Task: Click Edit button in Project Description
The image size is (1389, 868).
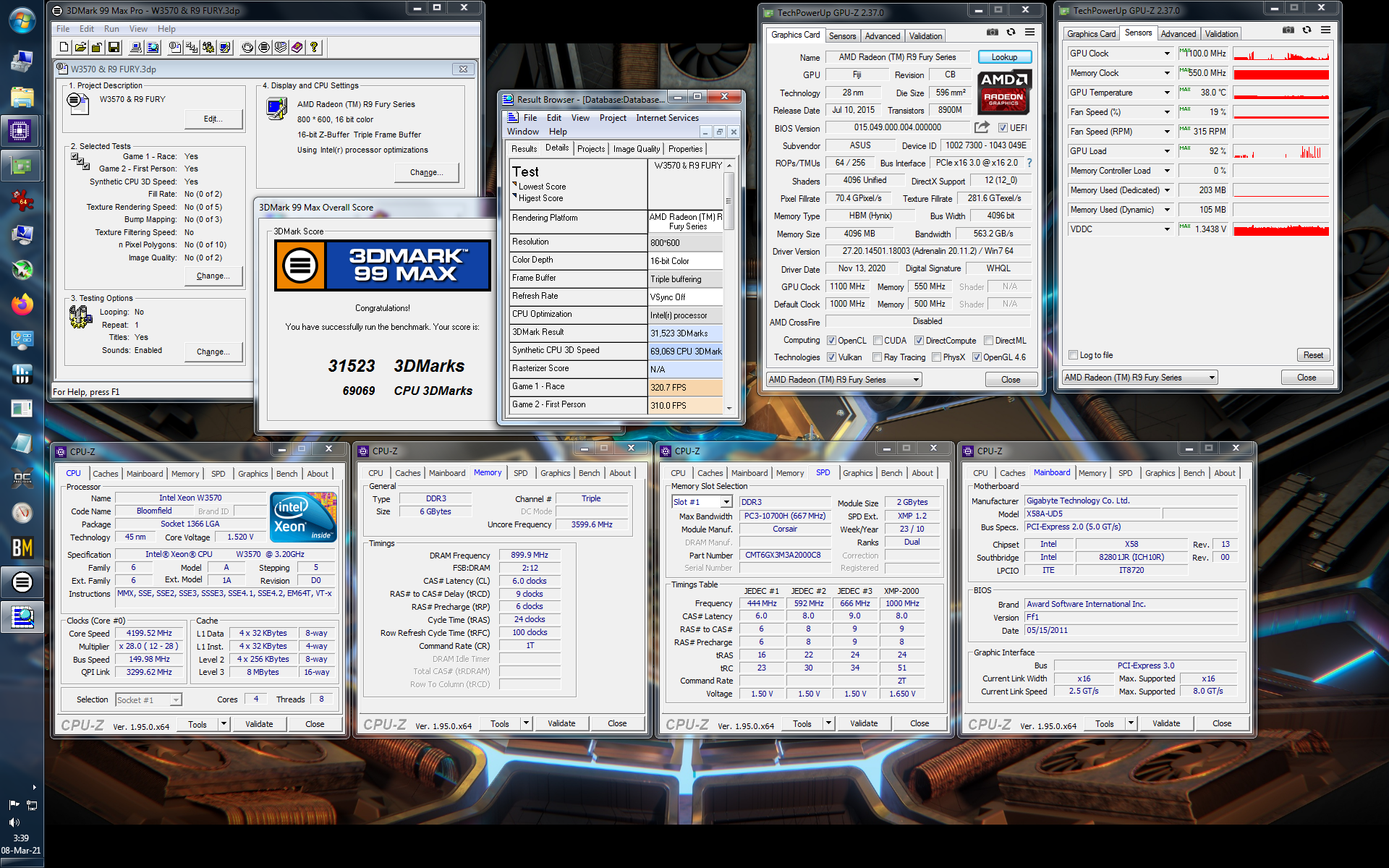Action: 213,119
